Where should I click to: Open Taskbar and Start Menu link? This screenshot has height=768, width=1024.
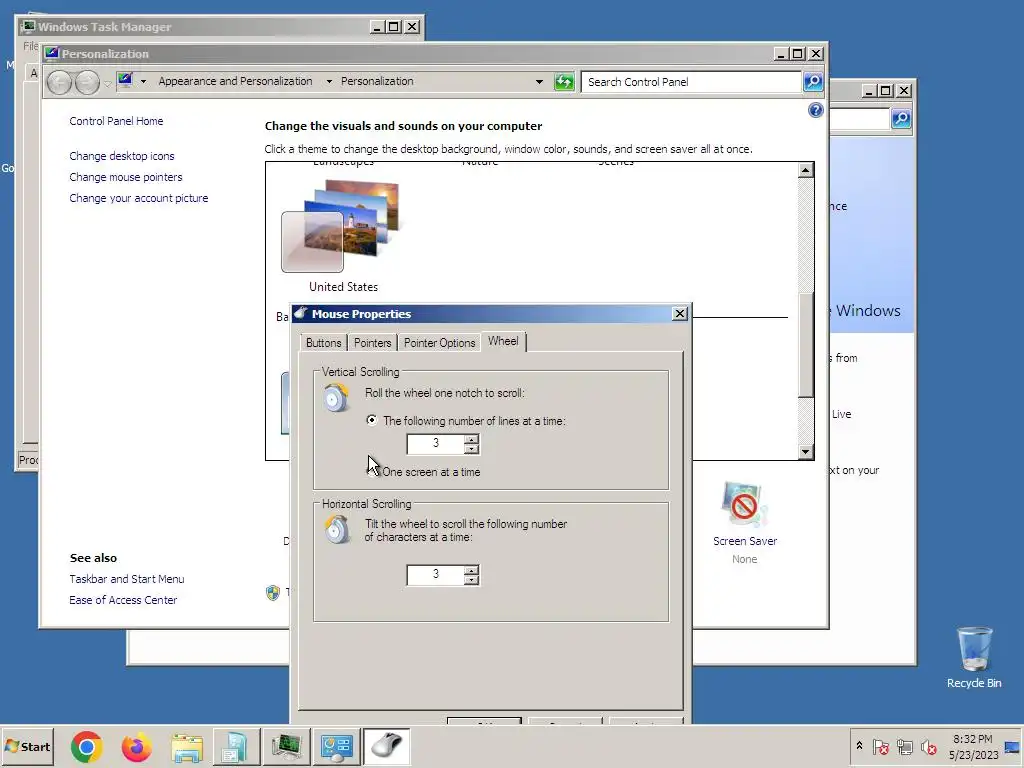pyautogui.click(x=127, y=579)
